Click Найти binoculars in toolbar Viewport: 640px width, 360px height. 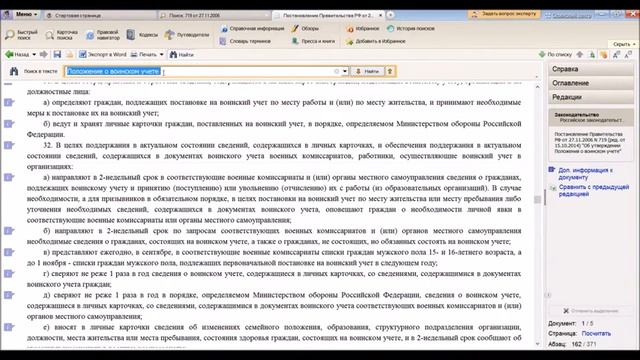pyautogui.click(x=182, y=54)
